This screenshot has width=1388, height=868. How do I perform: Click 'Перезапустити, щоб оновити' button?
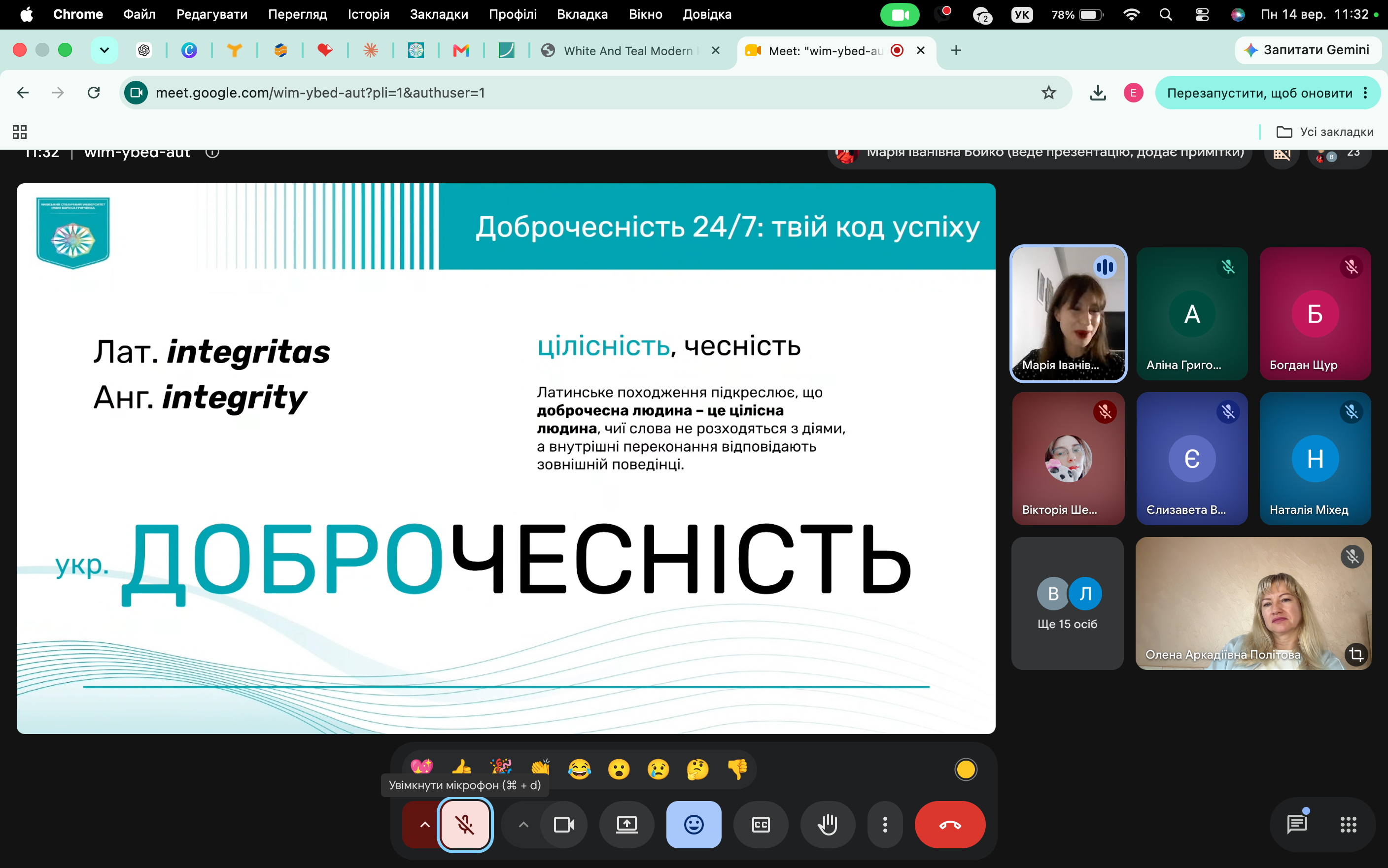(x=1259, y=93)
